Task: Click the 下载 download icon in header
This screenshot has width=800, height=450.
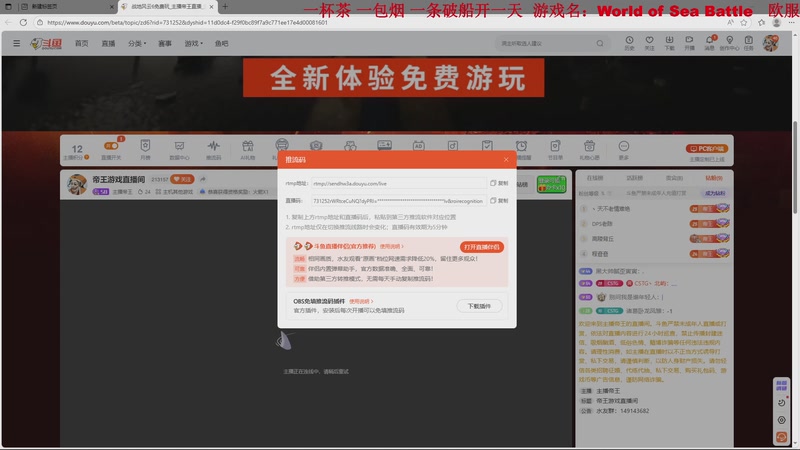Action: [669, 43]
